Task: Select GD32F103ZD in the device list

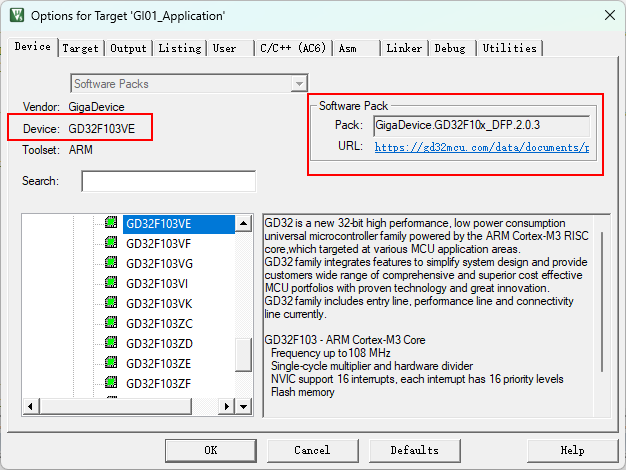Action: (x=159, y=344)
